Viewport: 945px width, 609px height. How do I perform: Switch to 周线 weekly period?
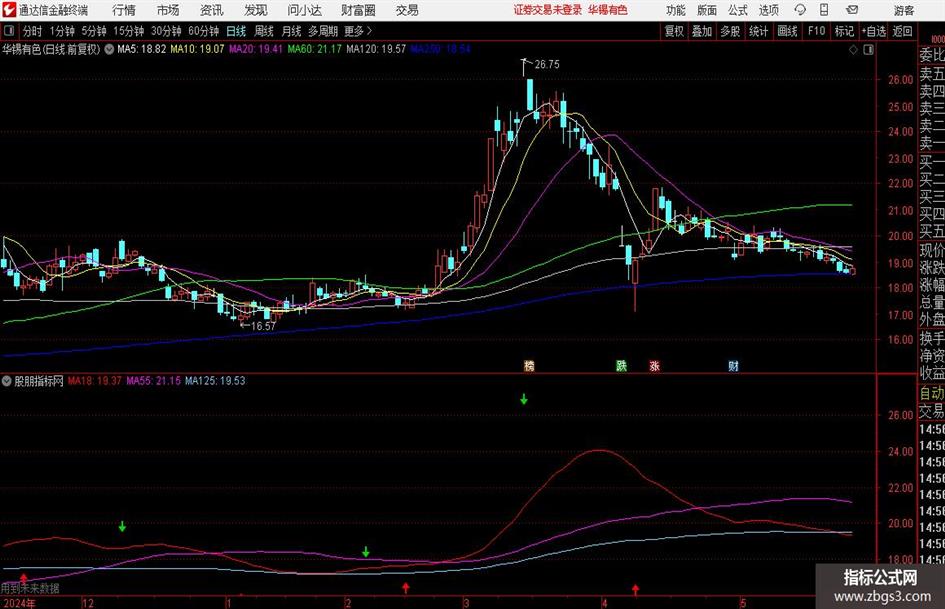click(x=264, y=31)
